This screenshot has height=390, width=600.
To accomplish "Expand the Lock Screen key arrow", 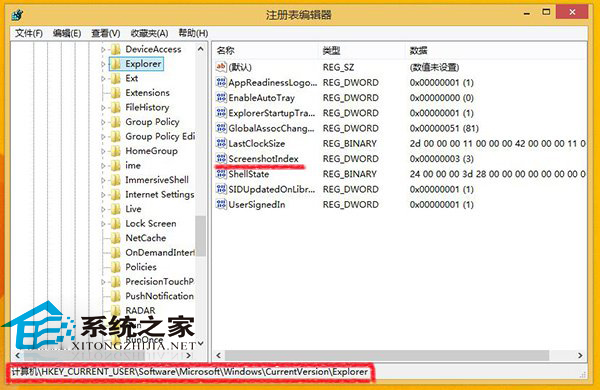I will click(103, 224).
